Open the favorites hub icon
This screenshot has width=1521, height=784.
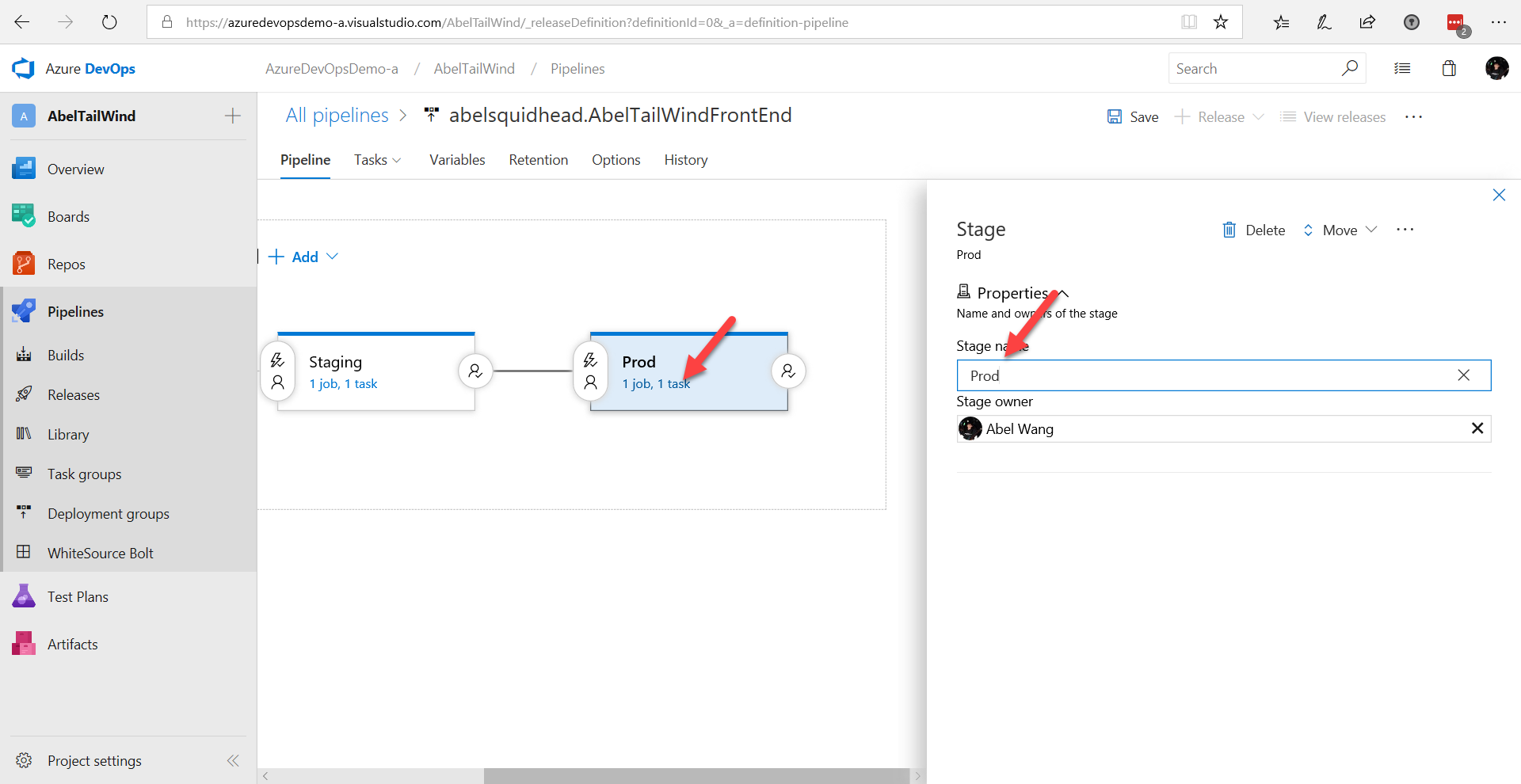pyautogui.click(x=1281, y=22)
